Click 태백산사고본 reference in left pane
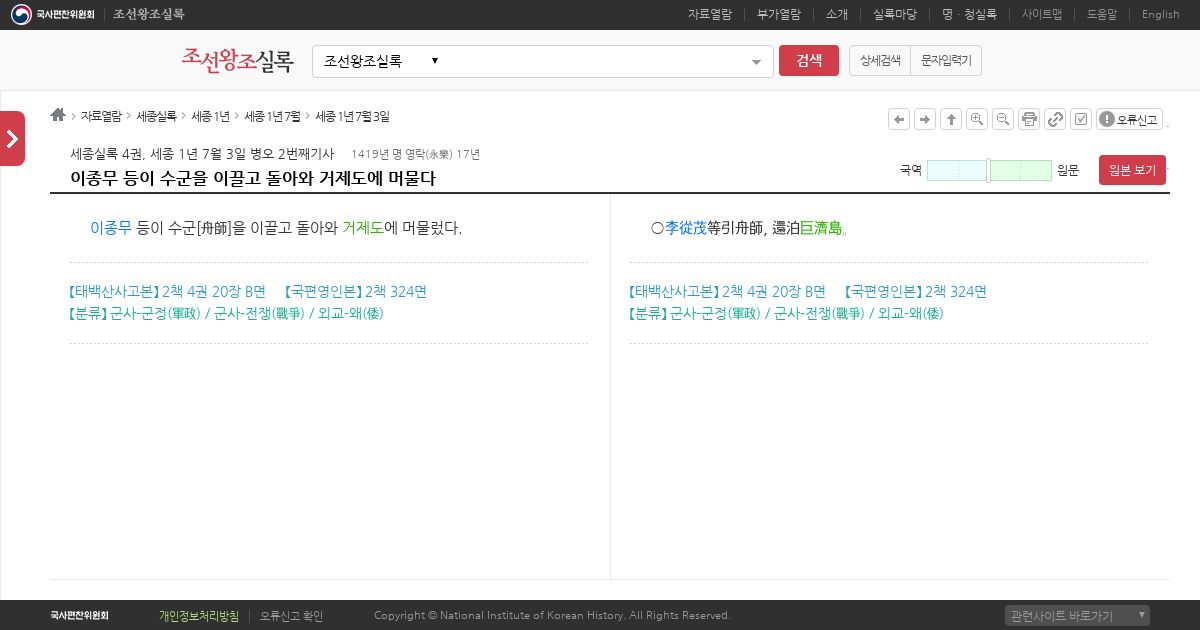Image resolution: width=1200 pixels, height=630 pixels. pyautogui.click(x=168, y=292)
